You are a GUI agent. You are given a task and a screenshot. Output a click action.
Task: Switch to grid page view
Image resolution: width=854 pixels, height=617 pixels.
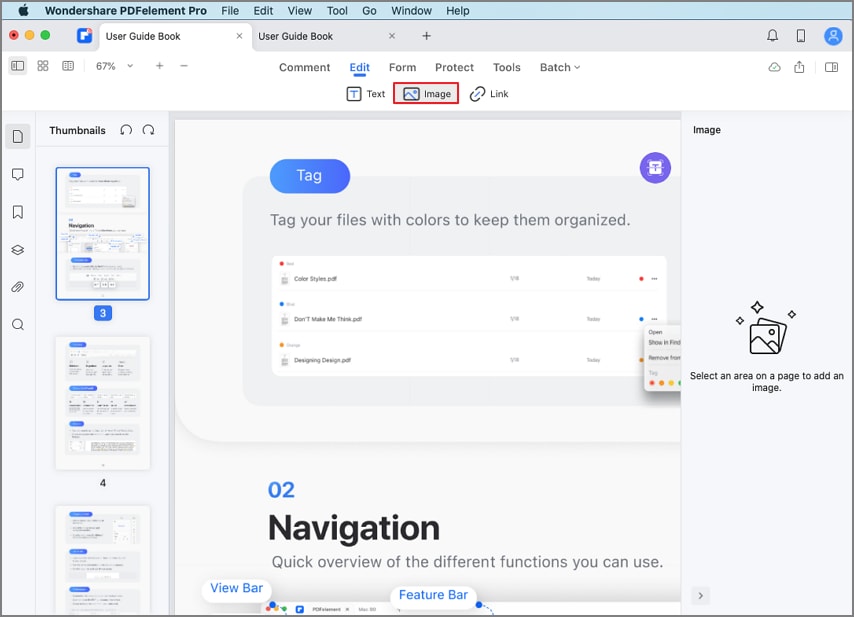pos(42,66)
